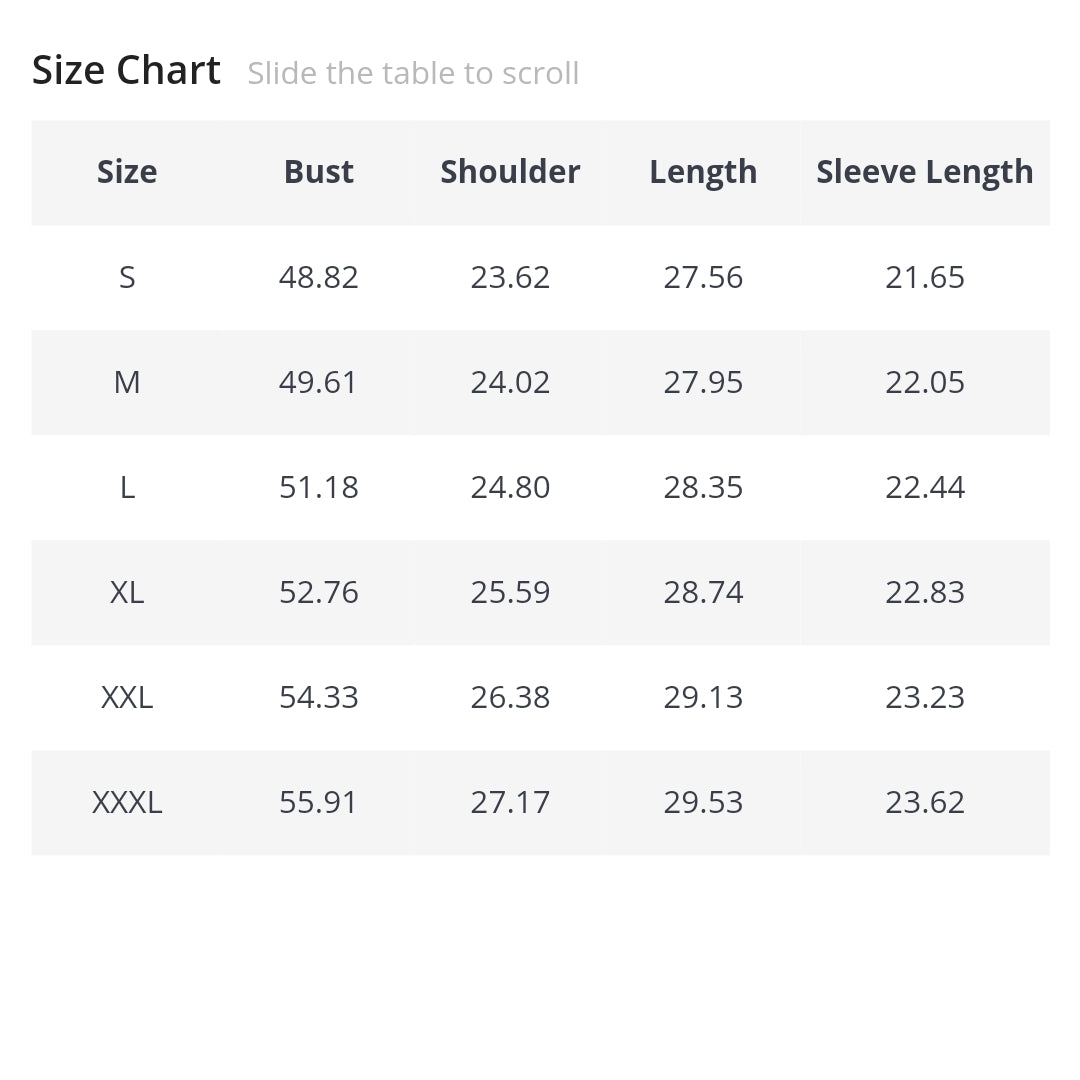Image resolution: width=1080 pixels, height=1080 pixels.
Task: Click the sleeve length value 21.65
Action: pos(924,277)
